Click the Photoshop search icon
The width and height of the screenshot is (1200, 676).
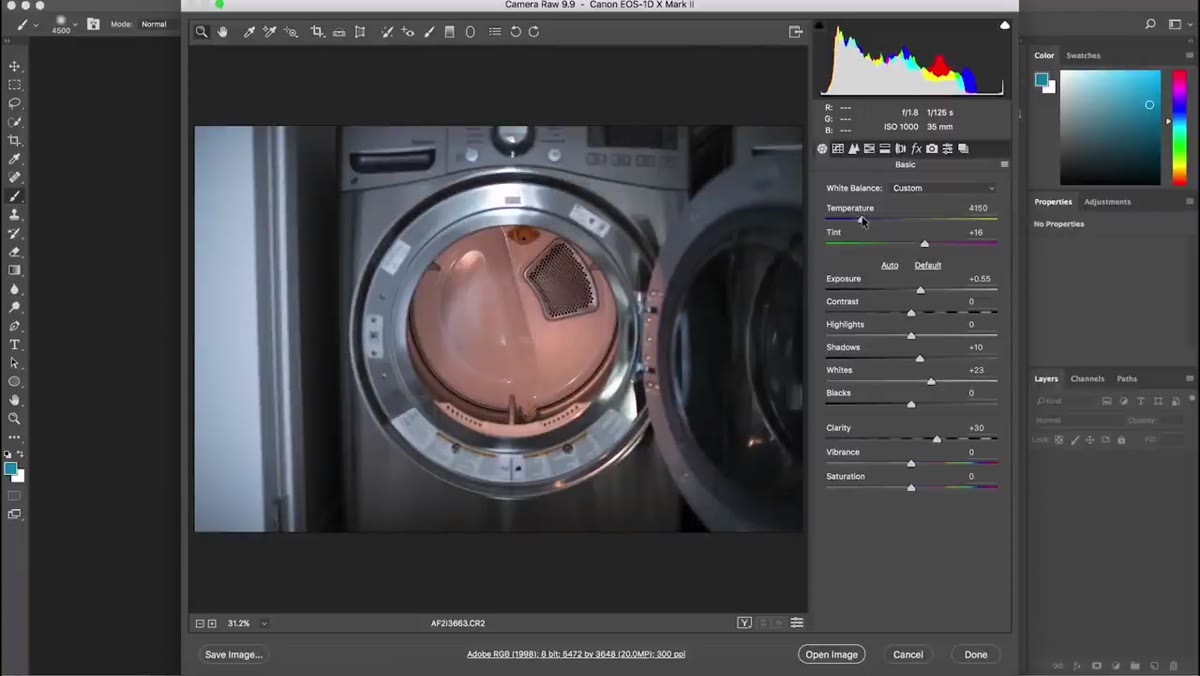[x=1150, y=24]
